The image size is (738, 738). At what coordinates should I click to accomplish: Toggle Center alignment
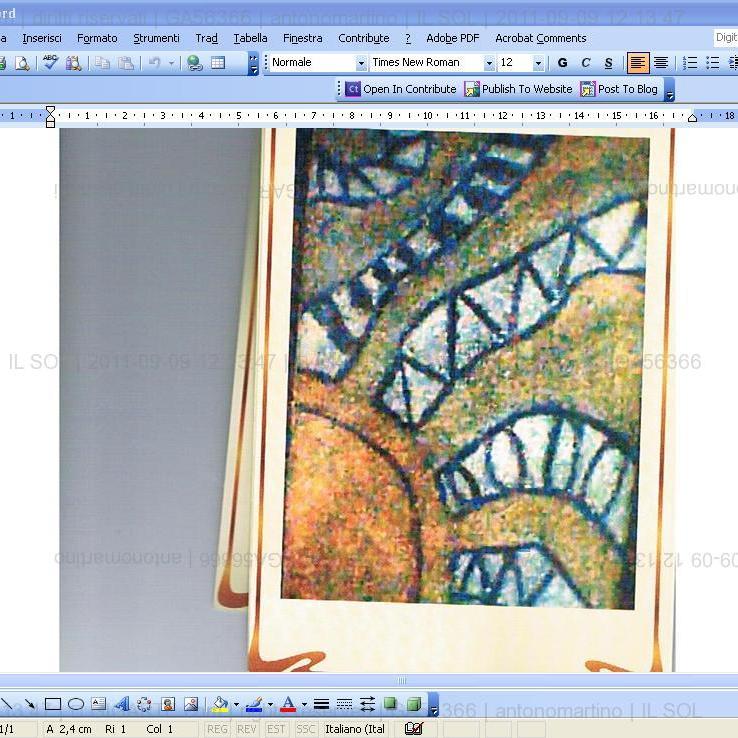click(661, 63)
